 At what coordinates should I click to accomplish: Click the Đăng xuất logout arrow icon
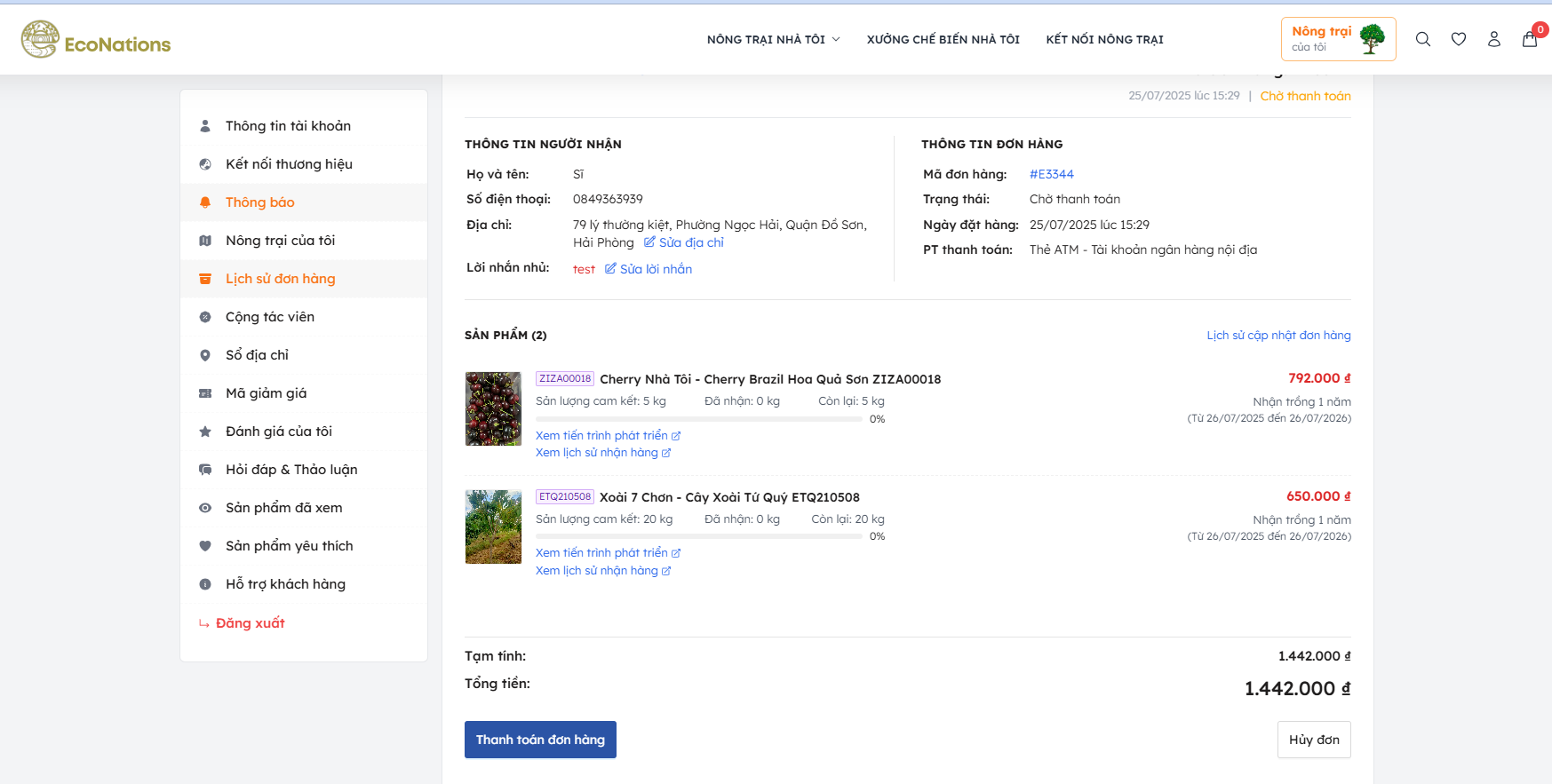pos(204,623)
